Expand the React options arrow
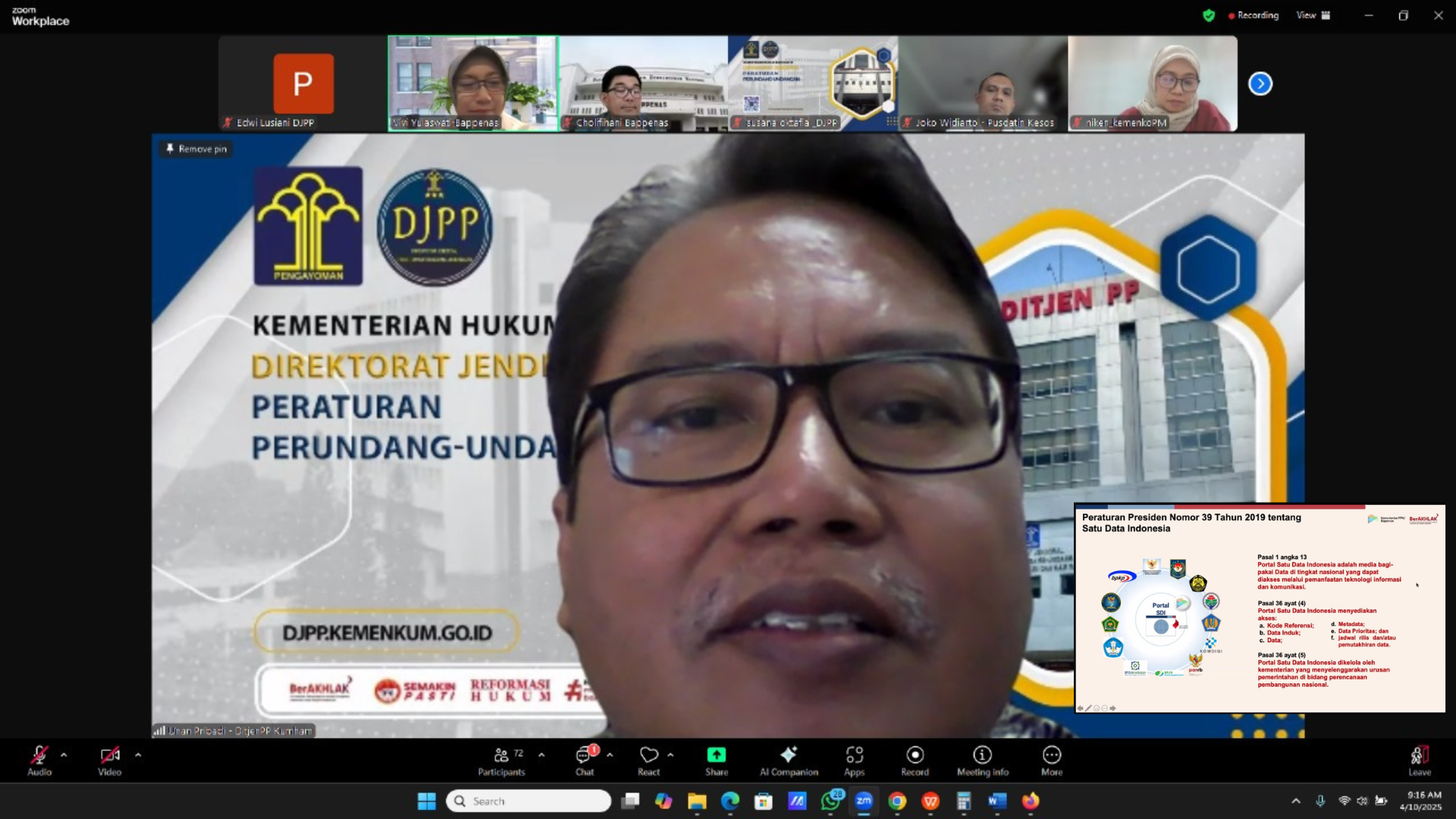This screenshot has height=819, width=1456. (x=670, y=755)
